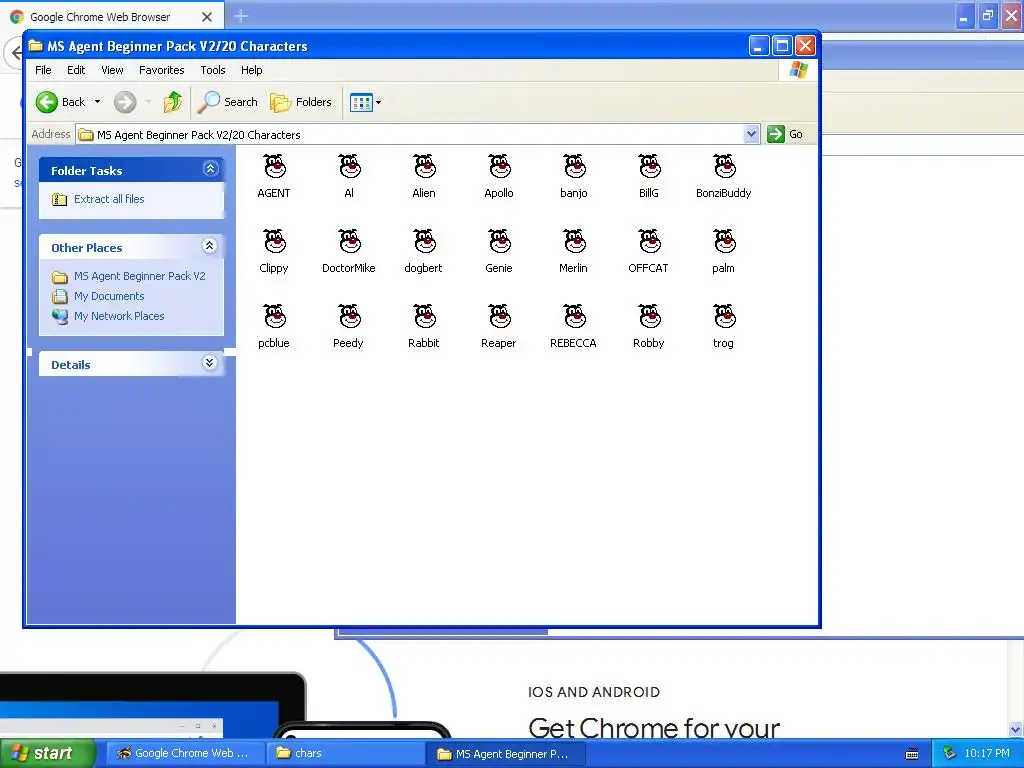1024x768 pixels.
Task: Switch to Google Chrome Web taskbar item
Action: [184, 753]
